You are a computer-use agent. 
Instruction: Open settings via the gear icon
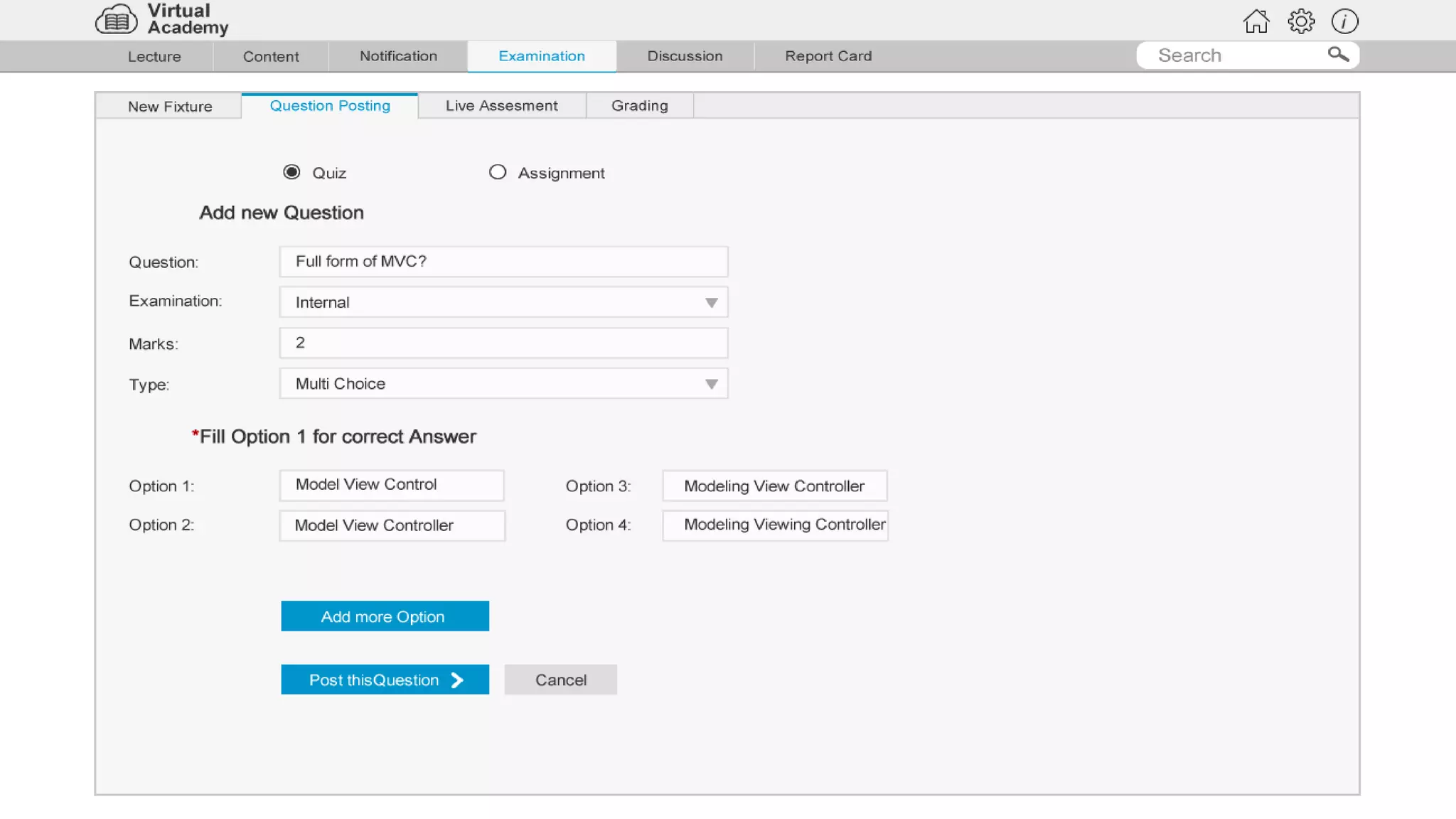pos(1301,21)
